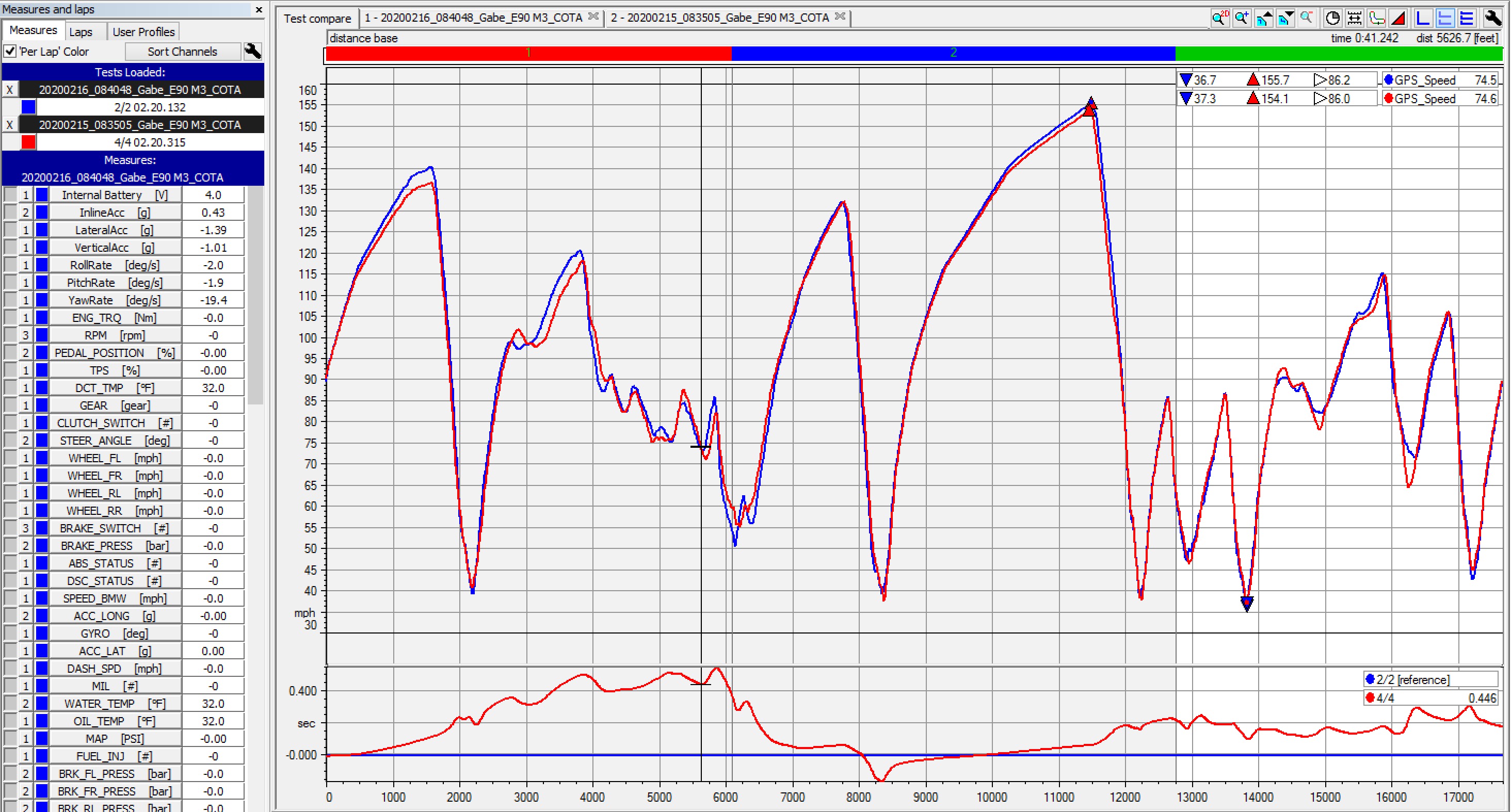Show the track map icon
The width and height of the screenshot is (1511, 812).
coord(1376,18)
